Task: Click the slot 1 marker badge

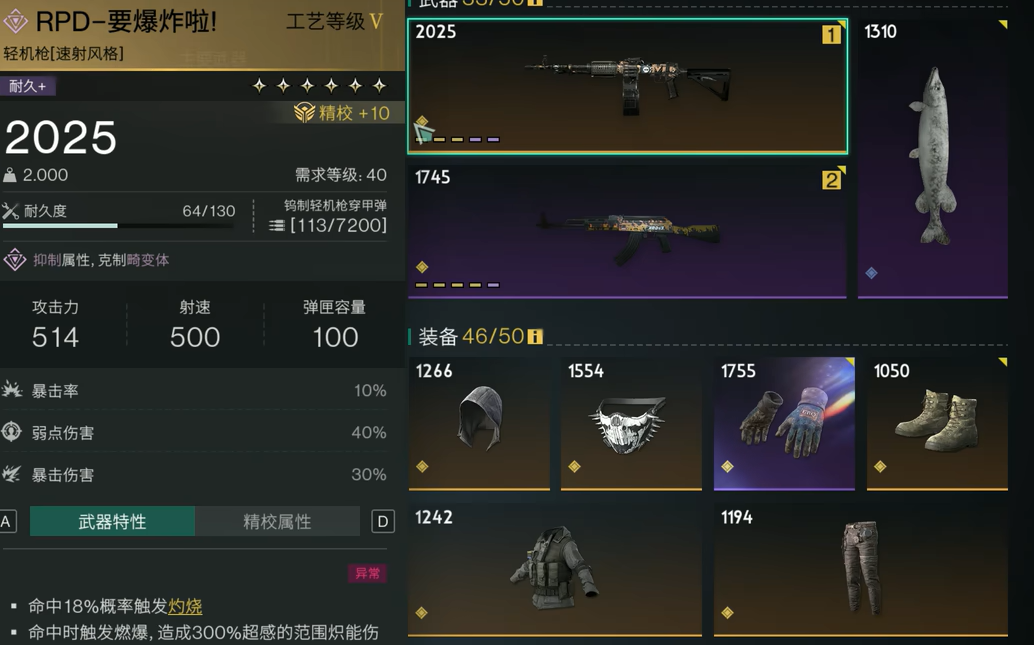Action: (832, 34)
